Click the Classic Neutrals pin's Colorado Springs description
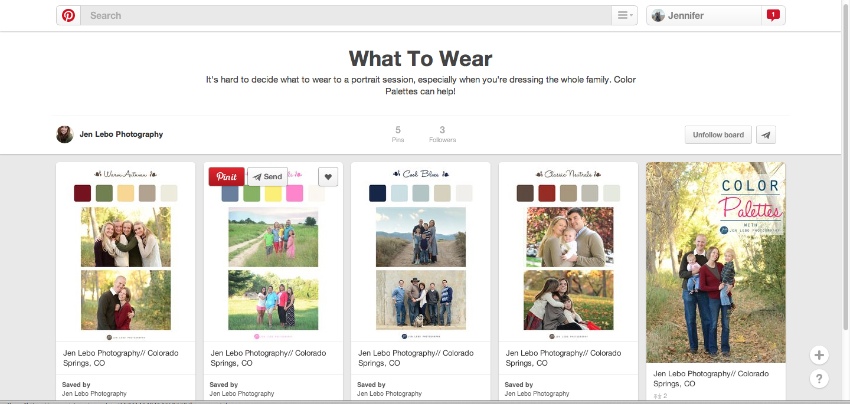Viewport: 850px width, 404px height. [x=563, y=358]
